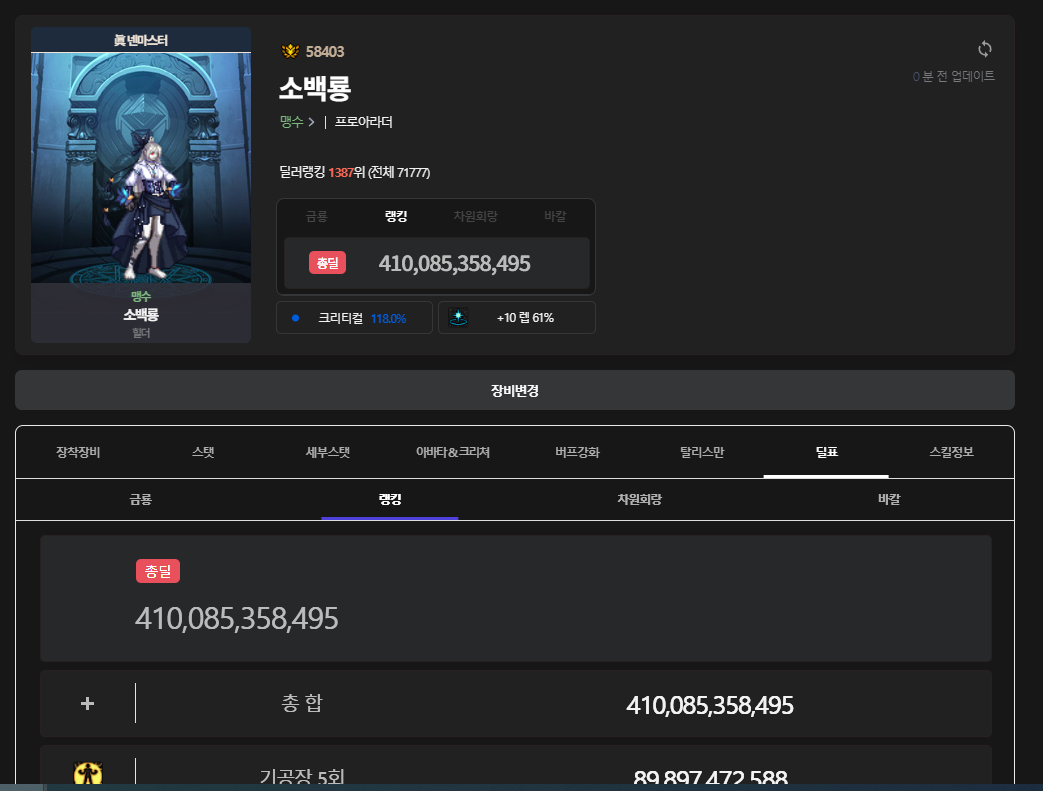
Task: Open the 버프강화 tab
Action: pyautogui.click(x=577, y=452)
